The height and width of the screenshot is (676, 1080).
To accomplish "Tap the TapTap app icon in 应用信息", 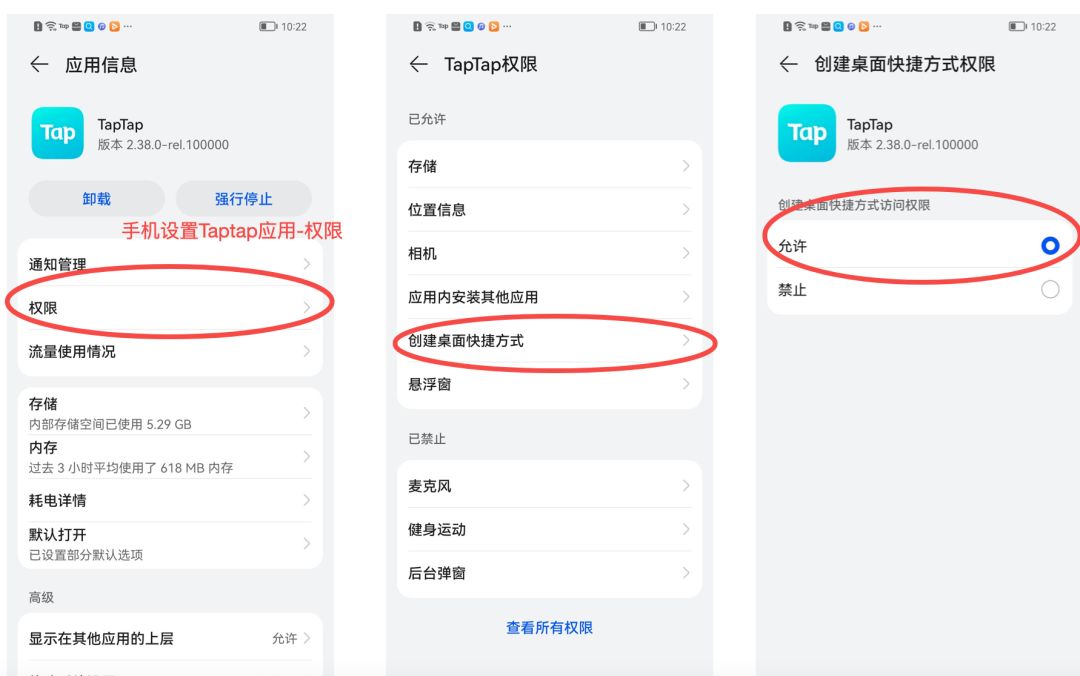I will [x=58, y=133].
